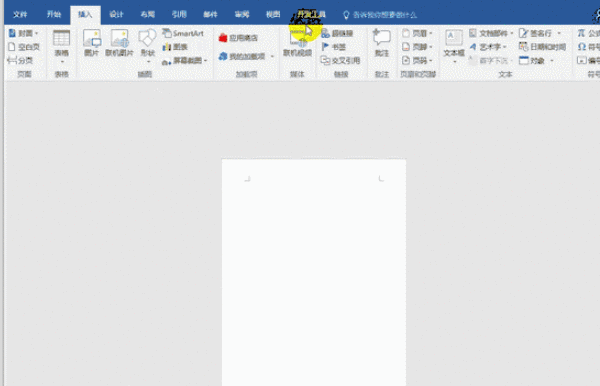600x386 pixels.
Task: Insert a chart (图表)
Action: (x=175, y=47)
